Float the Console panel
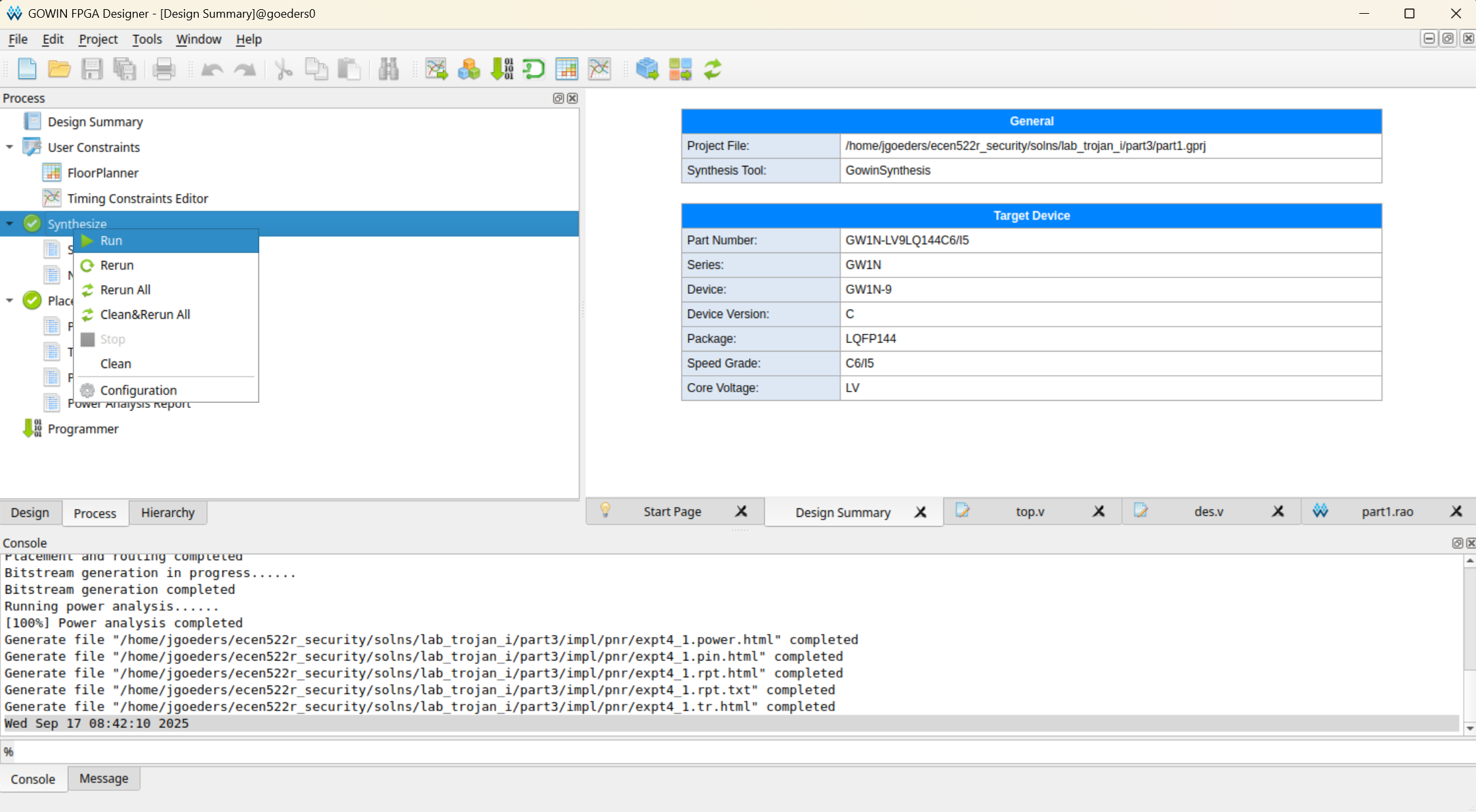This screenshot has height=812, width=1476. (1457, 542)
